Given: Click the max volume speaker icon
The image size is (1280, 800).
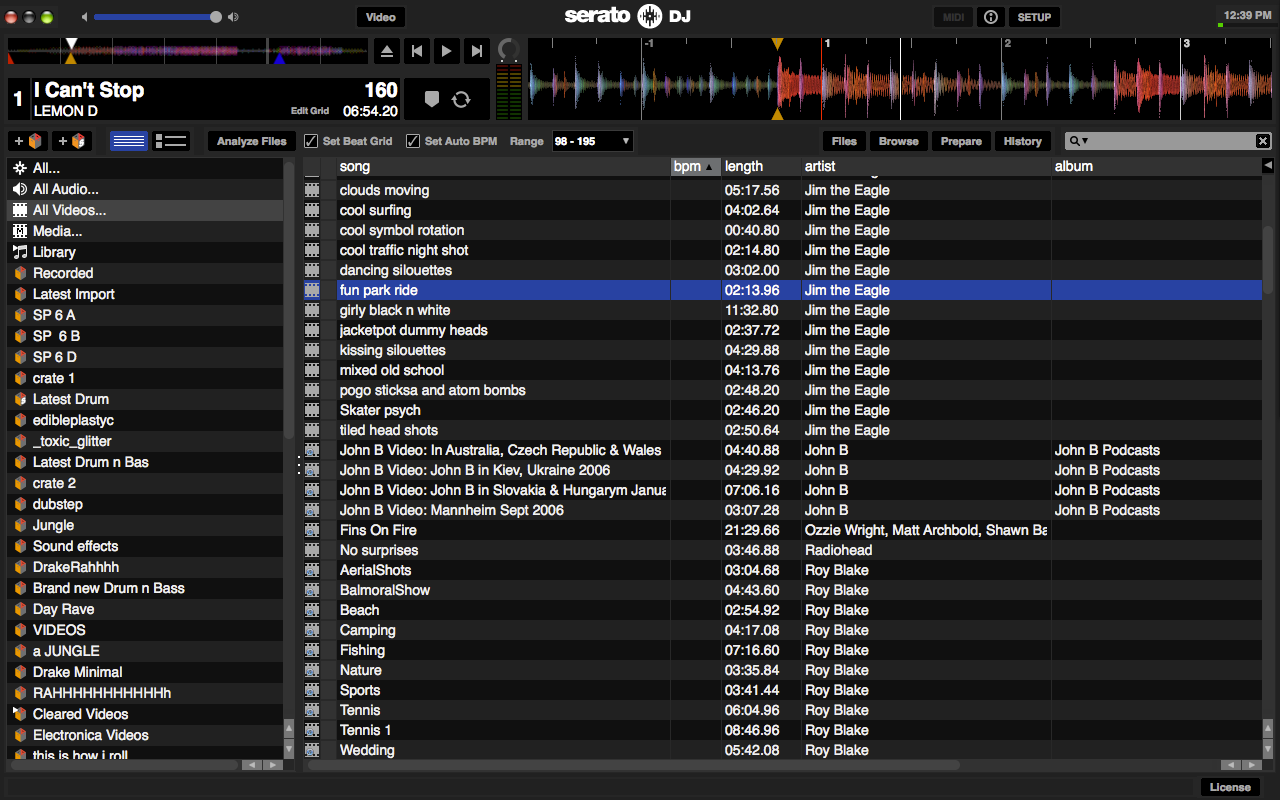Looking at the screenshot, I should (233, 17).
